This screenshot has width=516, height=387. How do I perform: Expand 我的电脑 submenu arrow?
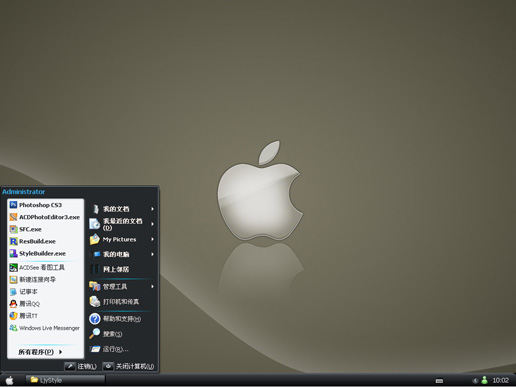152,254
